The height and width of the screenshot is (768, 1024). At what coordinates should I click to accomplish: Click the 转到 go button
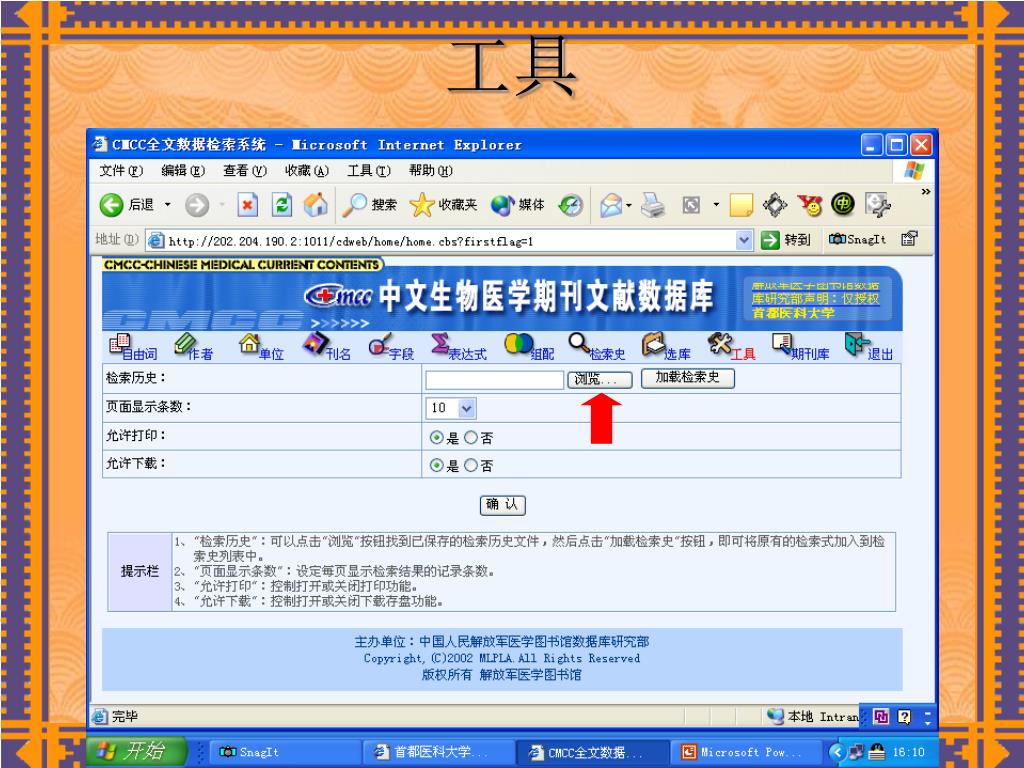(786, 240)
